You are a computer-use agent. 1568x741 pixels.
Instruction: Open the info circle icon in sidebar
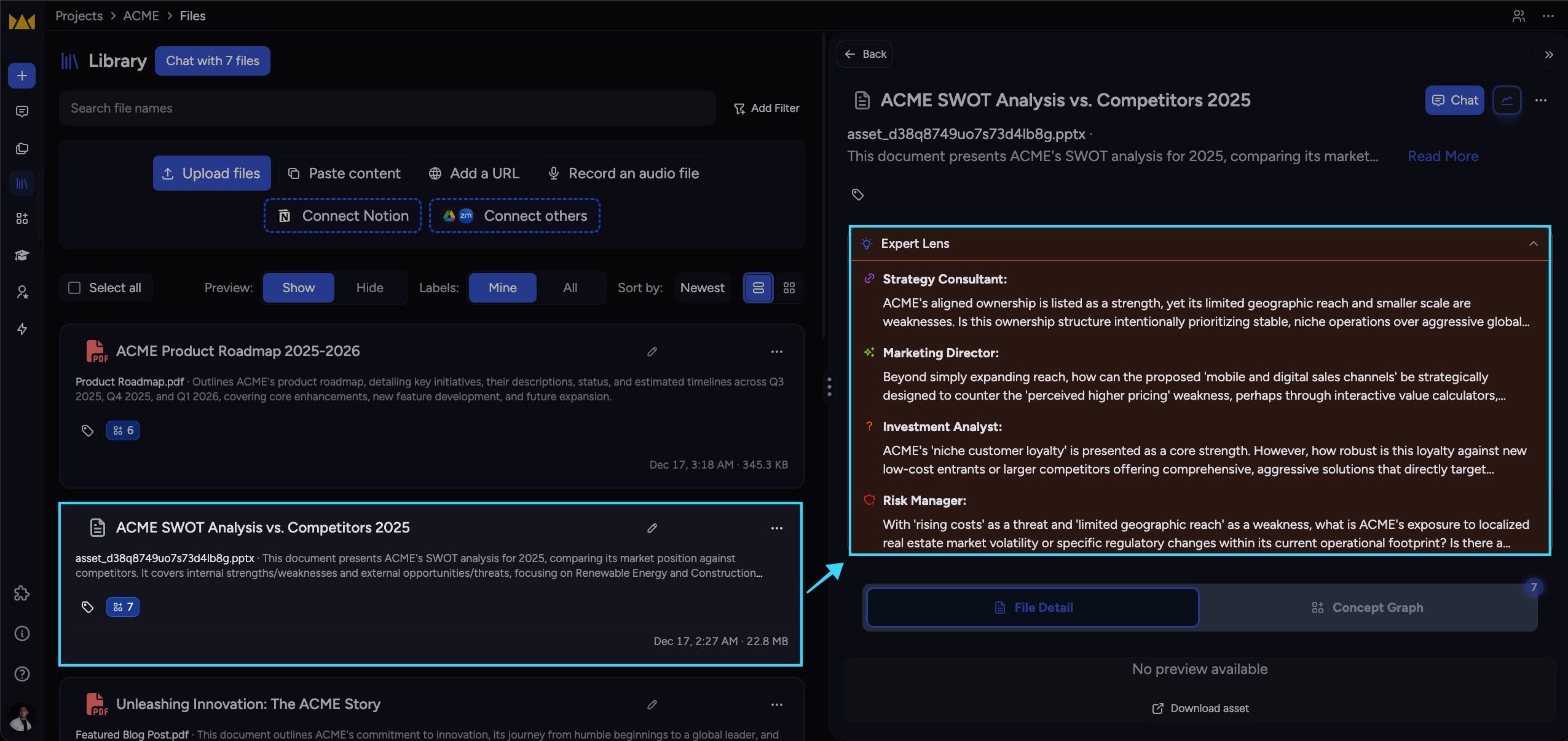point(22,633)
